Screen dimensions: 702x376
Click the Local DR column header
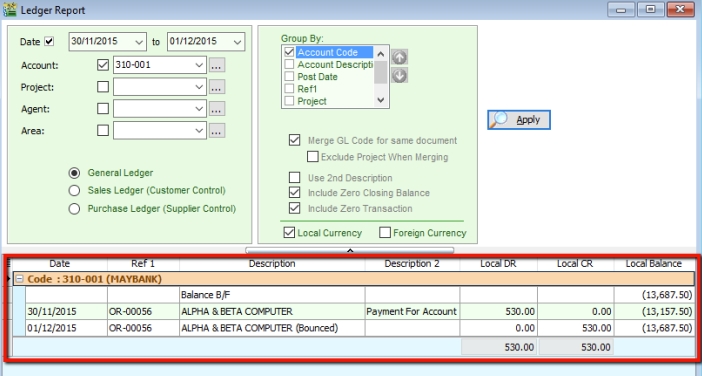(x=498, y=264)
